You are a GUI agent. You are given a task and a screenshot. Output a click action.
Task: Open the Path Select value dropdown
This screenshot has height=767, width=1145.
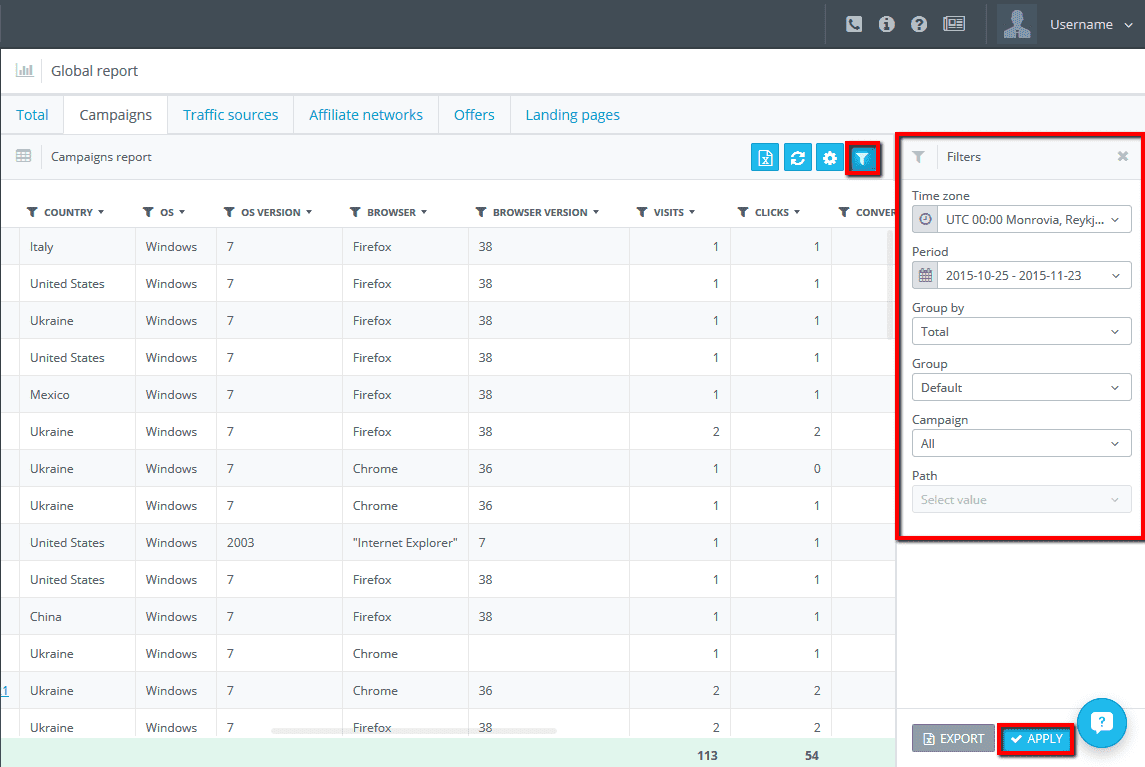1022,500
